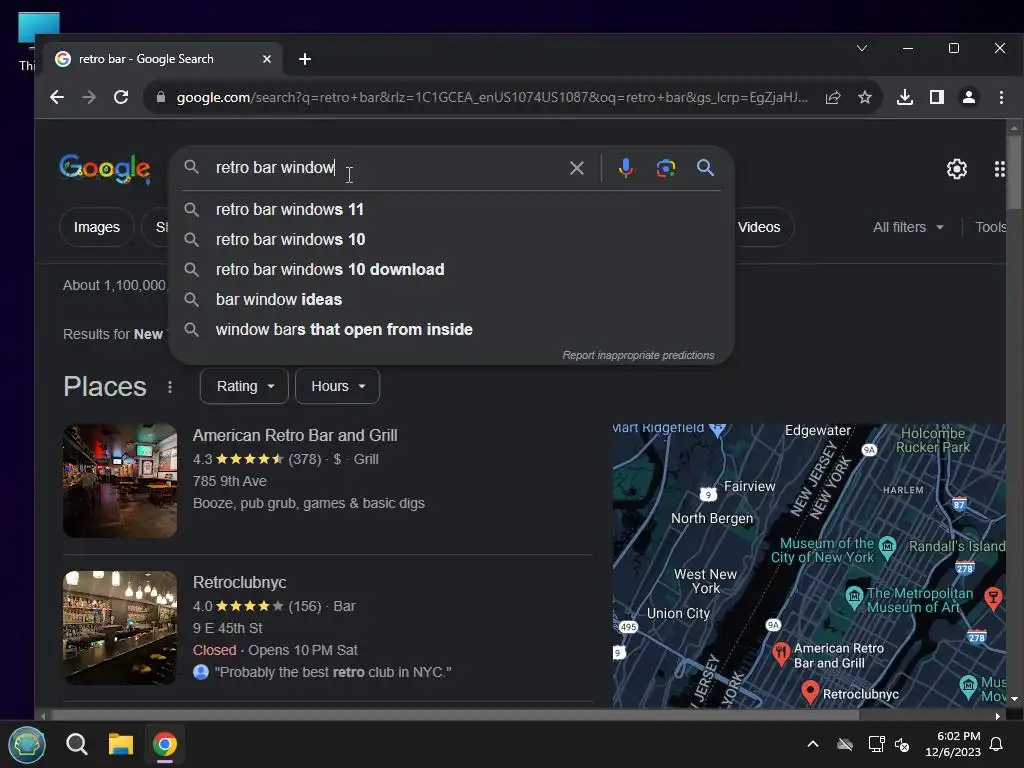Select The Metropolitan Museum of Art marker

pyautogui.click(x=854, y=596)
